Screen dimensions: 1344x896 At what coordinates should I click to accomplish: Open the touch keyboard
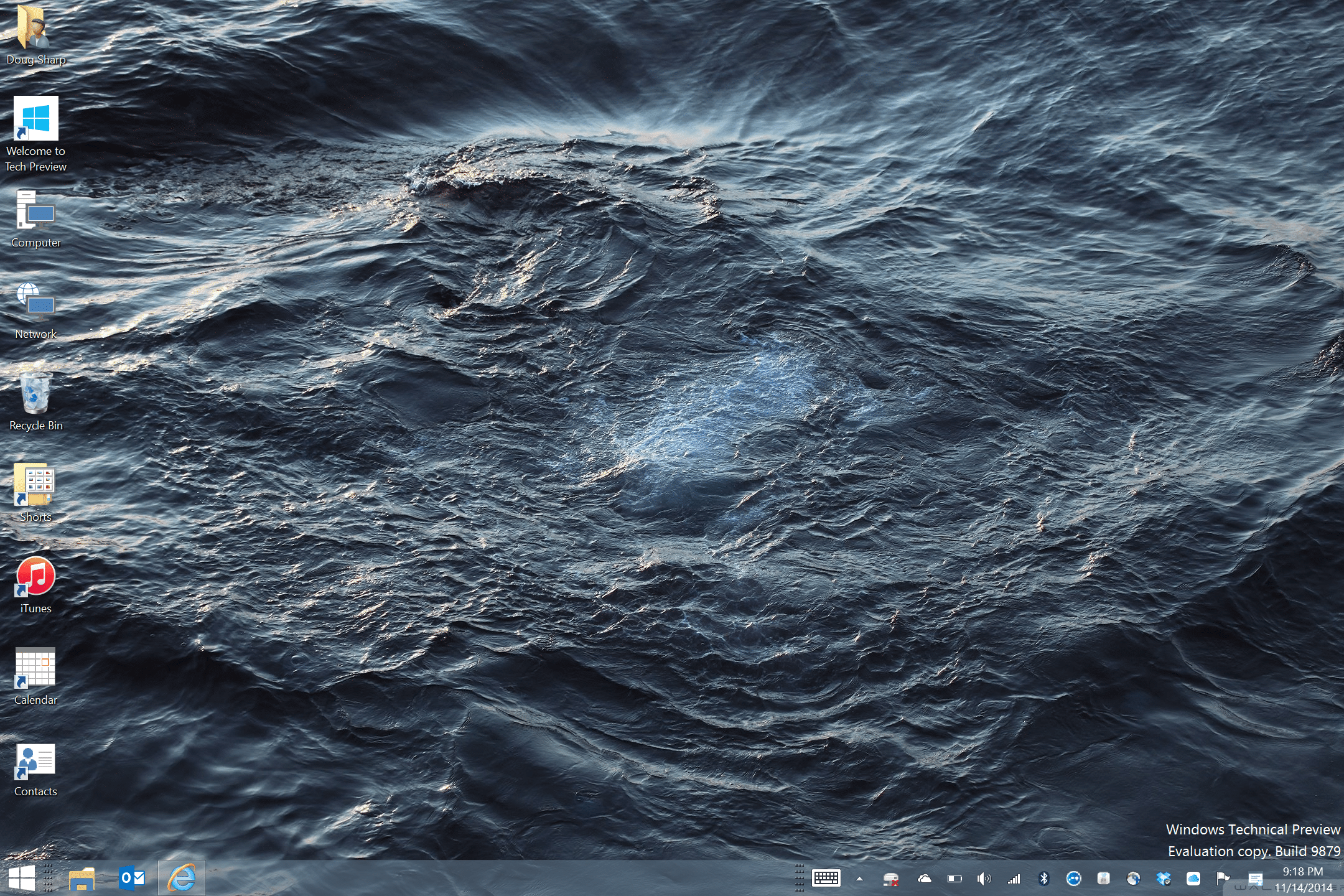[x=826, y=878]
